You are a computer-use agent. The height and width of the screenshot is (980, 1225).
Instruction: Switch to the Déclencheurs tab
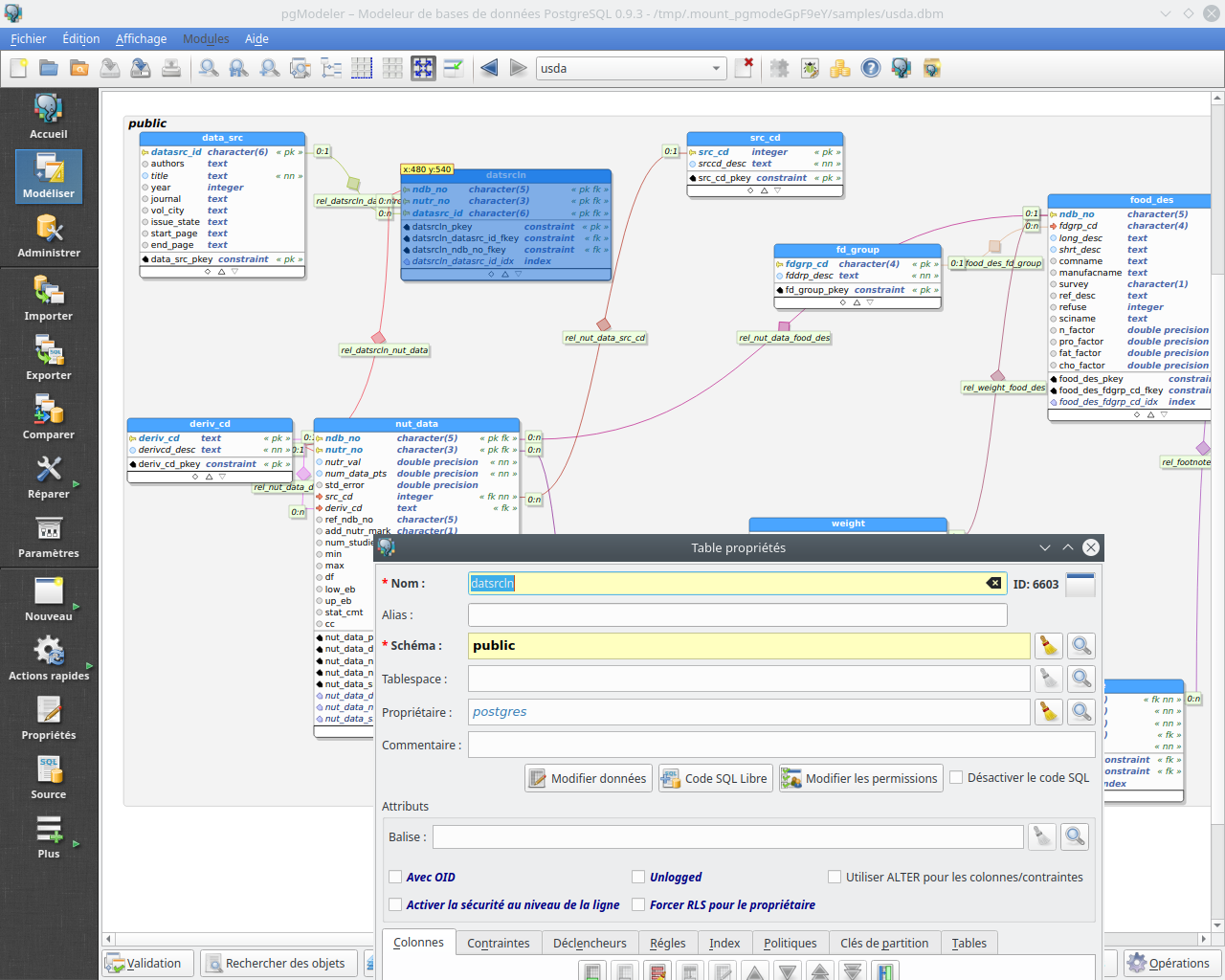590,943
